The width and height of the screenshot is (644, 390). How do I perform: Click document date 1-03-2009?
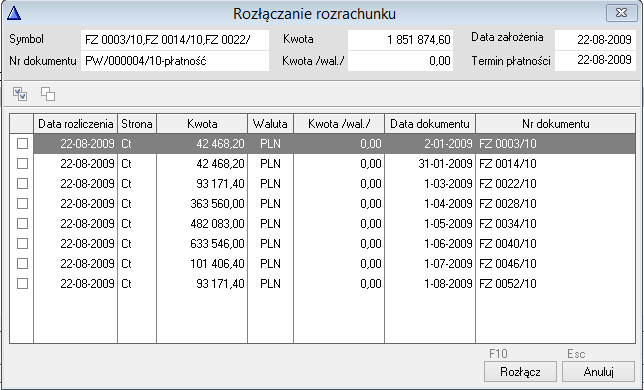pyautogui.click(x=448, y=184)
